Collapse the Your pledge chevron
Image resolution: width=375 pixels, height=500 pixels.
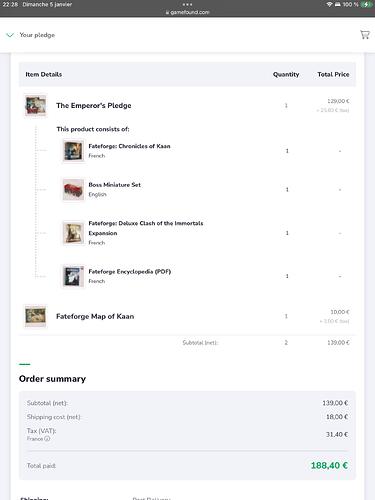point(10,35)
